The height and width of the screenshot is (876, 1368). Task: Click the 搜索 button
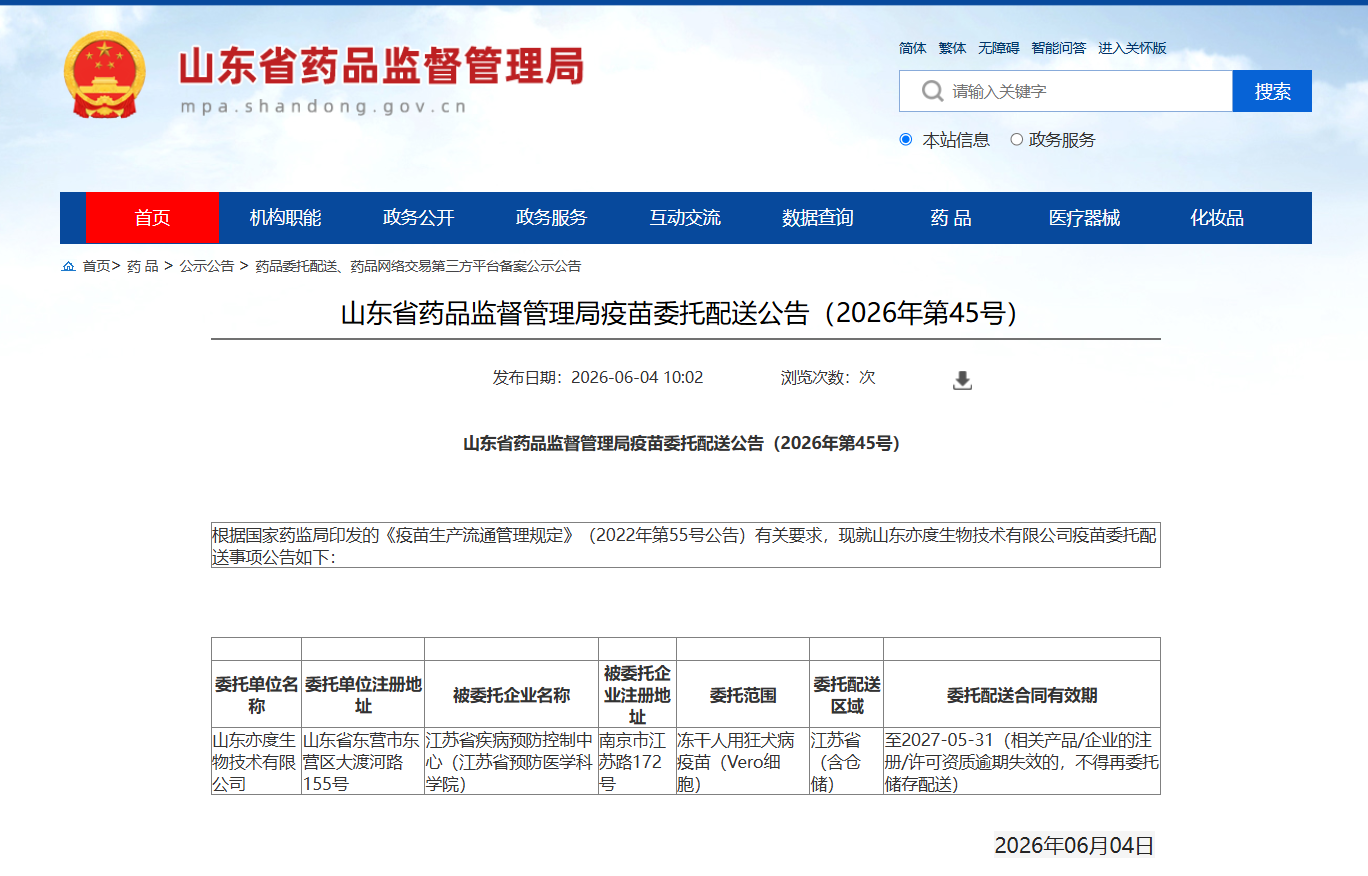pos(1272,91)
